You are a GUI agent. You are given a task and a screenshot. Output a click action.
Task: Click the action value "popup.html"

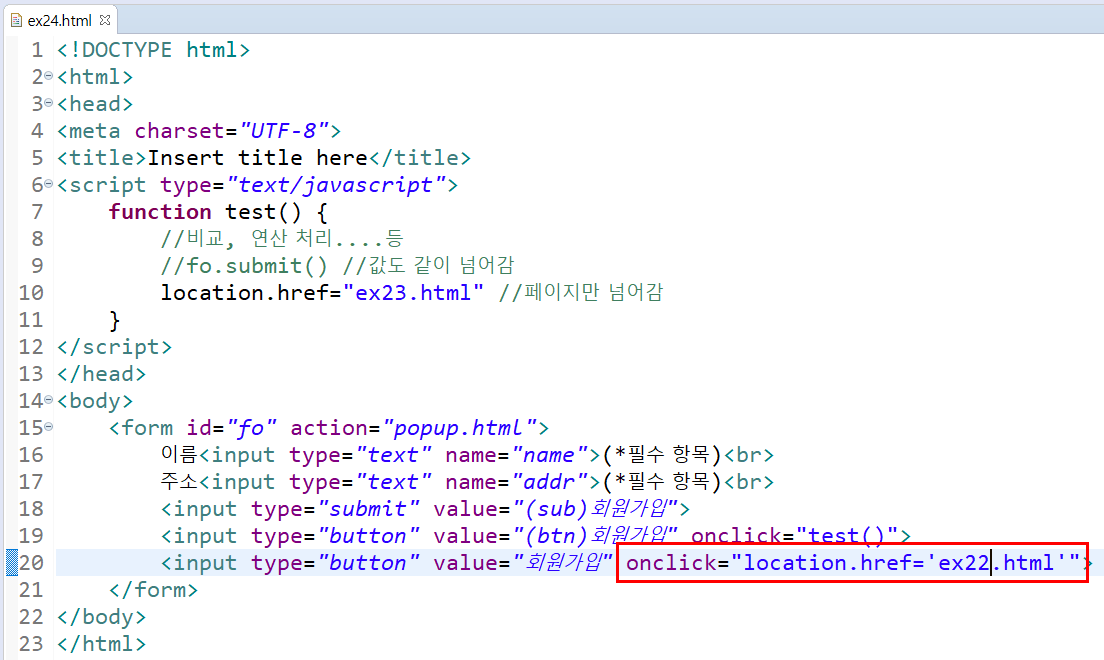click(459, 428)
